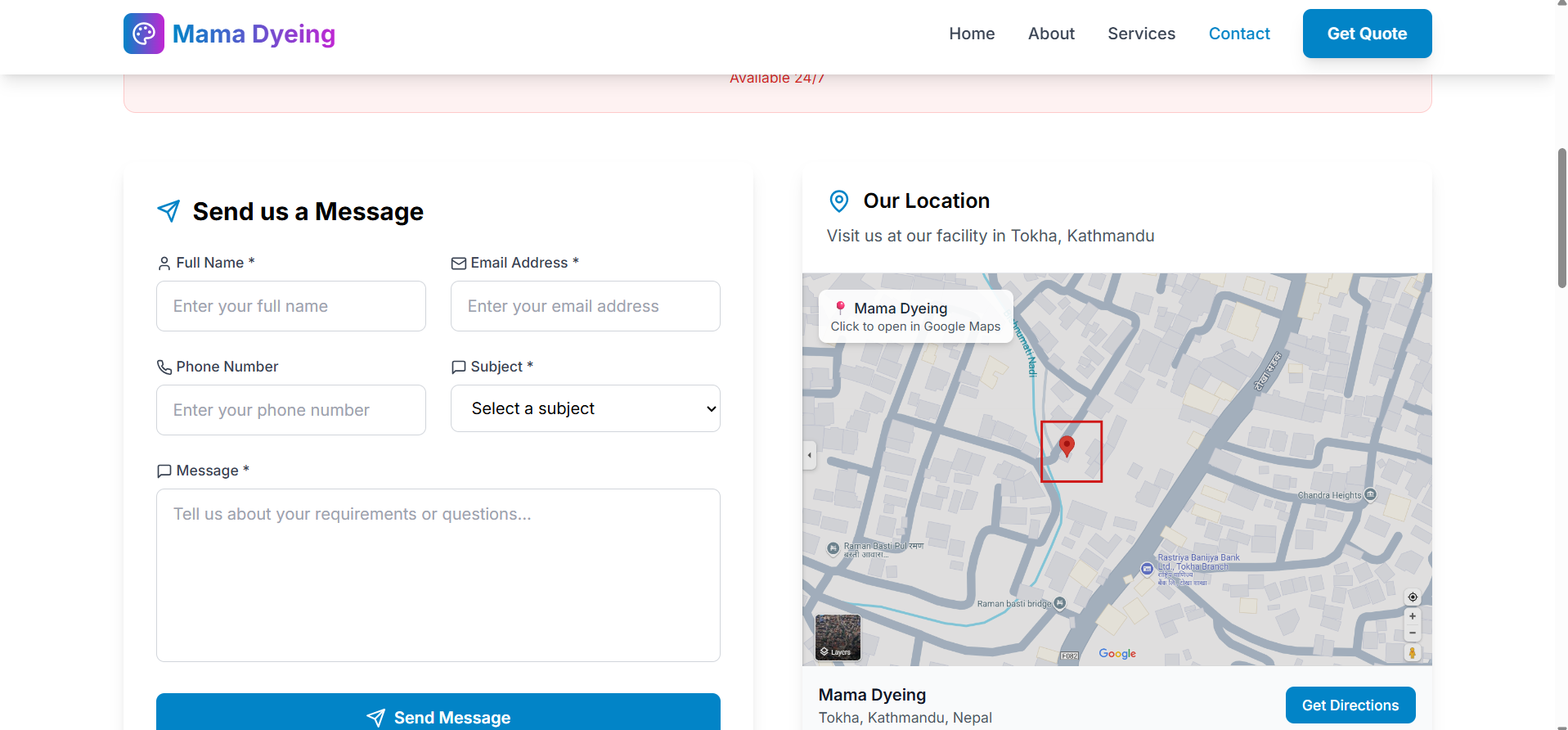The image size is (1568, 730).
Task: Focus the Full Name input field
Action: coord(291,306)
